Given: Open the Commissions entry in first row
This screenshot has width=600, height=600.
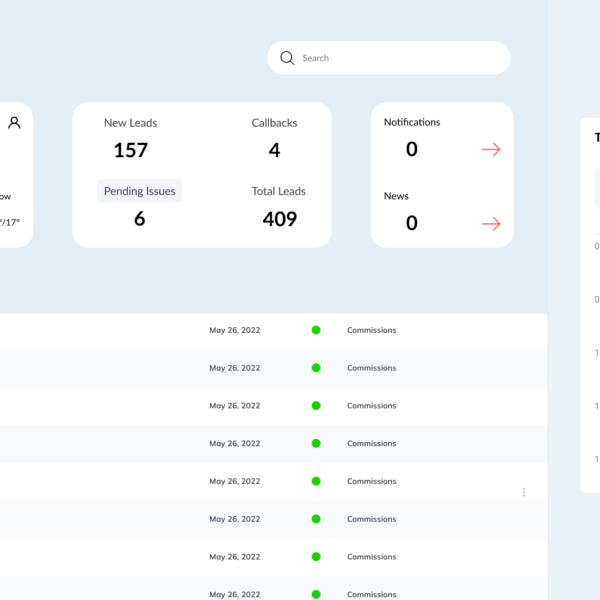Looking at the screenshot, I should point(371,330).
